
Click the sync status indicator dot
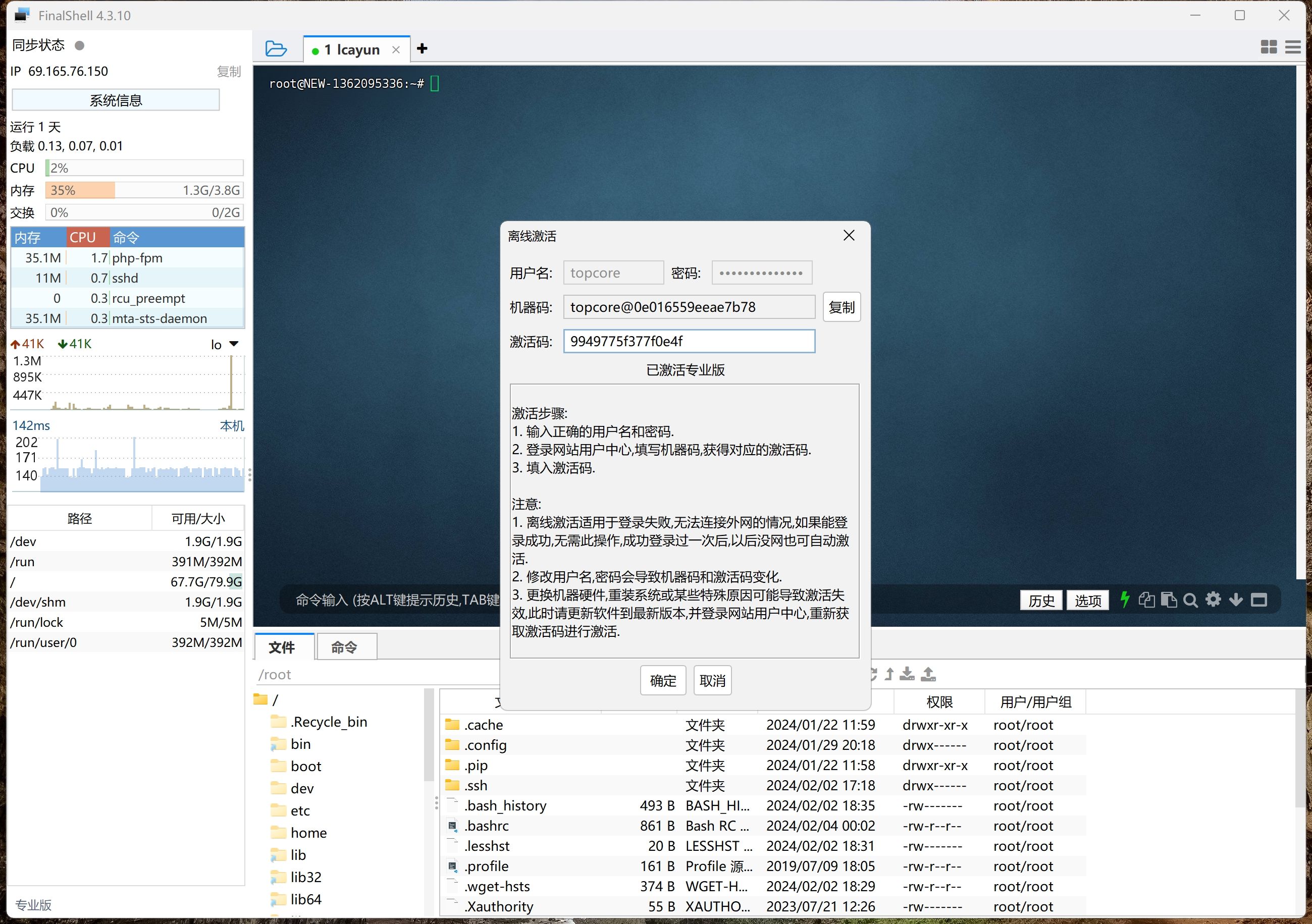(80, 45)
